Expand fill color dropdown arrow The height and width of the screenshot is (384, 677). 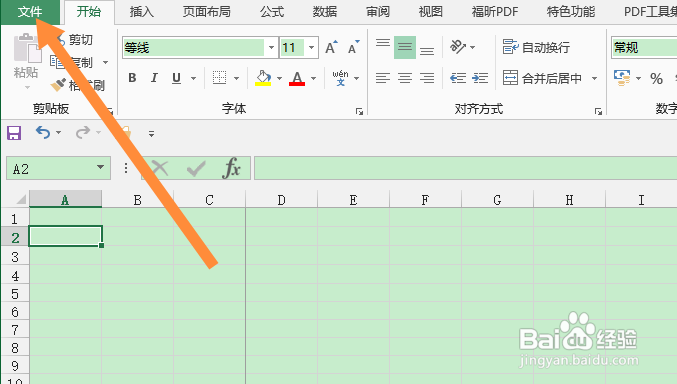[279, 78]
